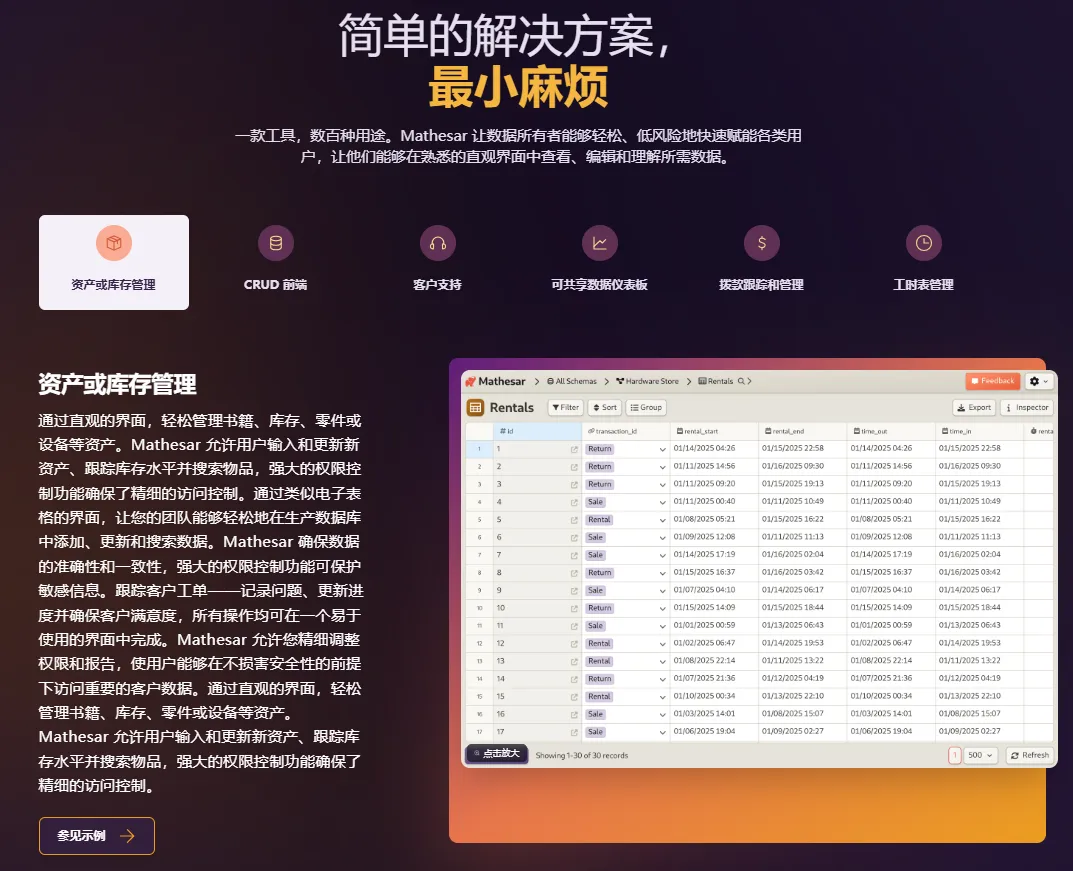Screen dimensions: 1073x871
Task: Open the 工时表管理 tab
Action: coord(923,262)
